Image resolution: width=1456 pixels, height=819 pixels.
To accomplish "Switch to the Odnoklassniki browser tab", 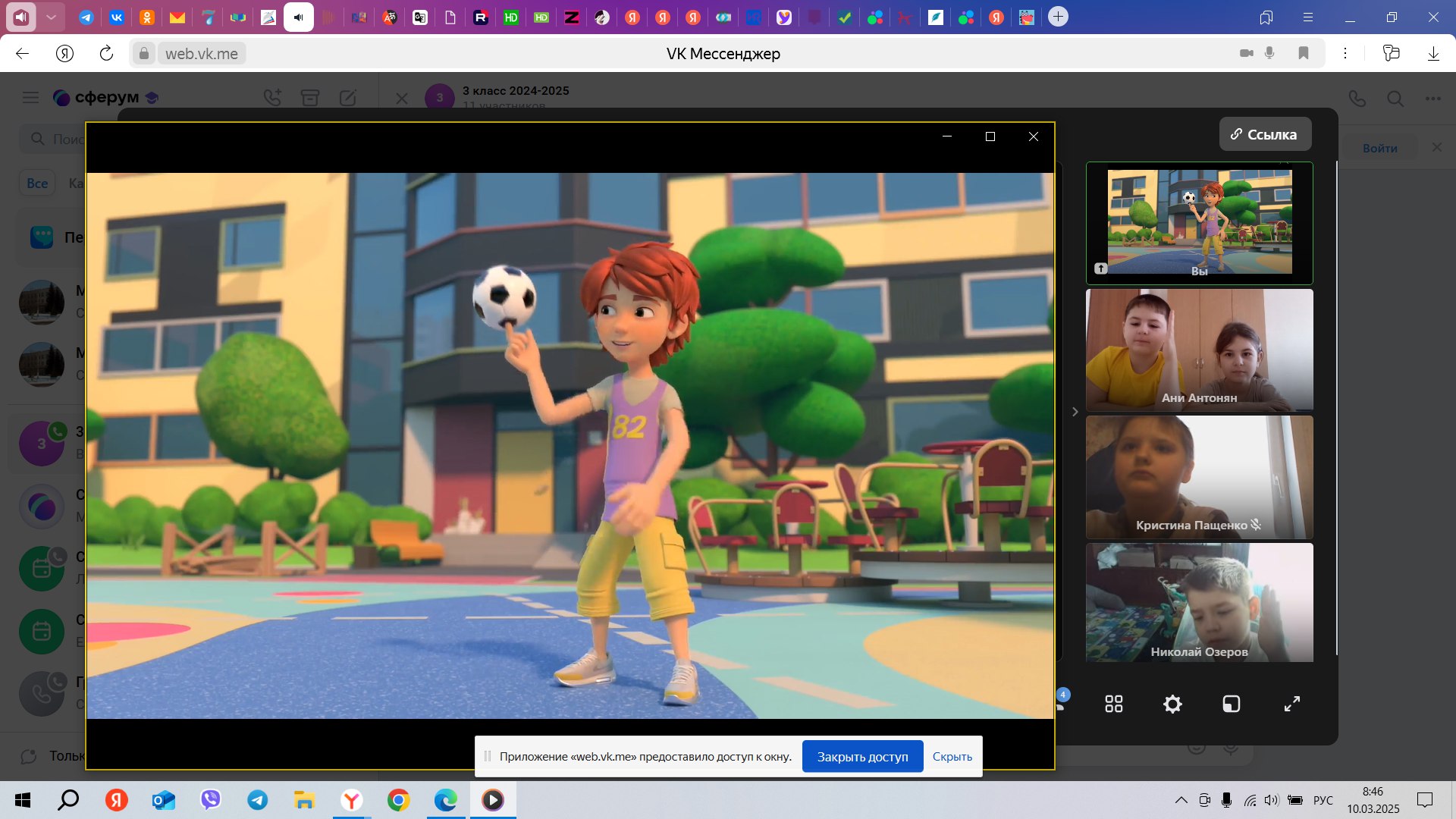I will 147,17.
